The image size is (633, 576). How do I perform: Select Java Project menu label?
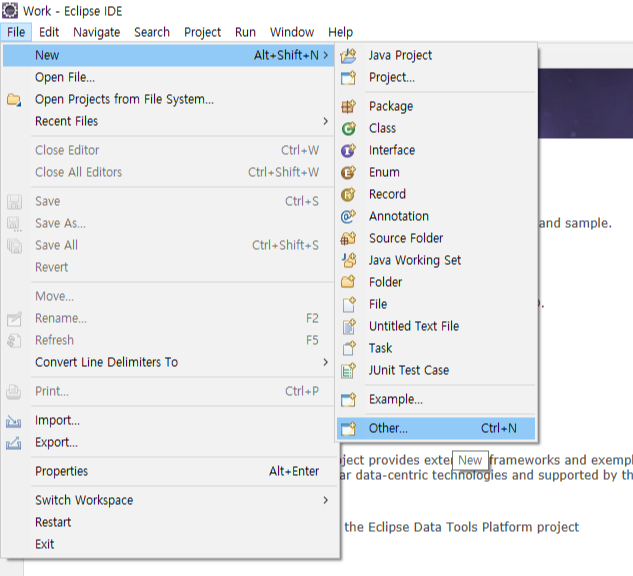coord(400,55)
